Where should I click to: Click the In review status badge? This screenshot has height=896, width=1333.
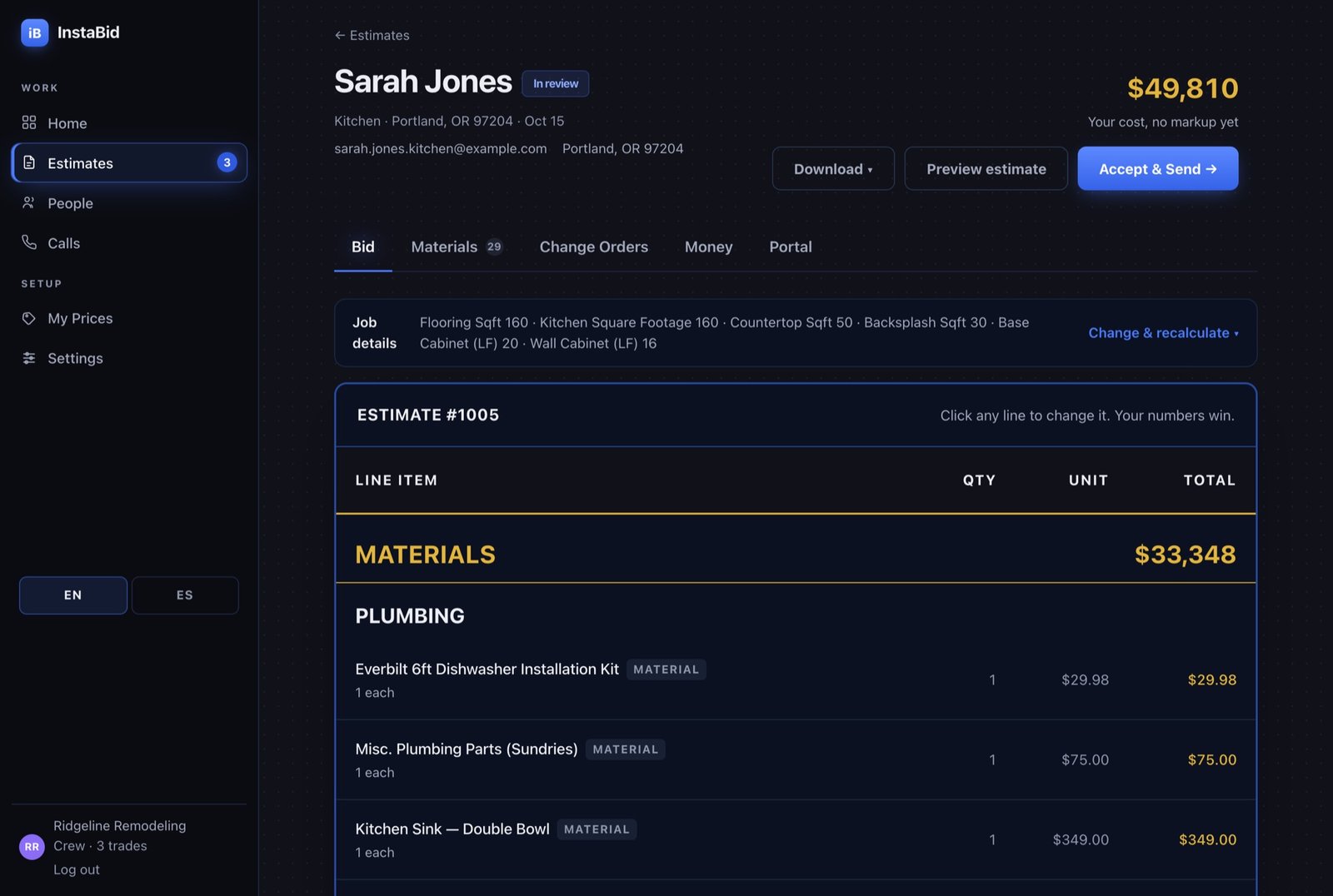click(x=556, y=83)
